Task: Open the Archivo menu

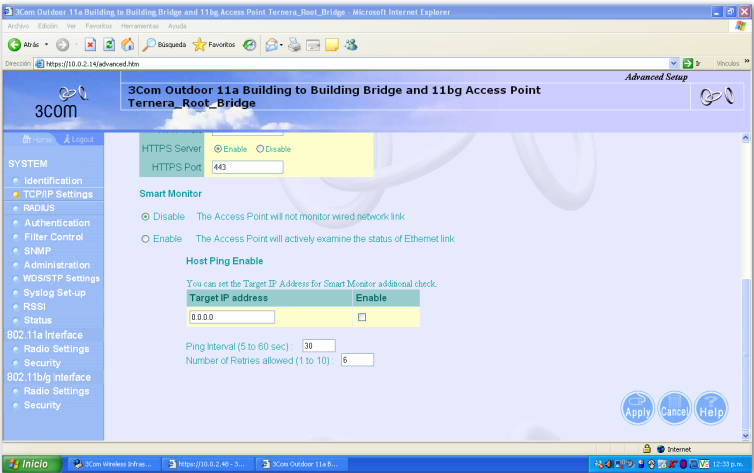Action: tap(17, 25)
